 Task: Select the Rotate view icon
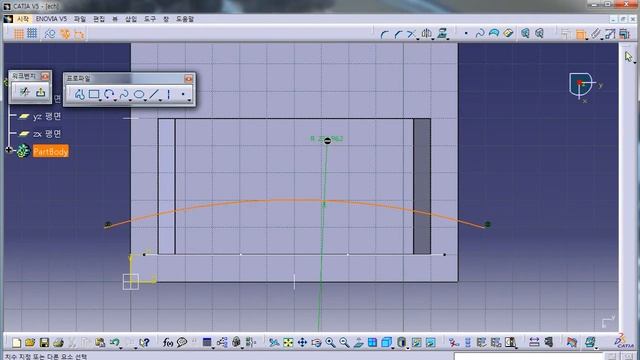[316, 342]
